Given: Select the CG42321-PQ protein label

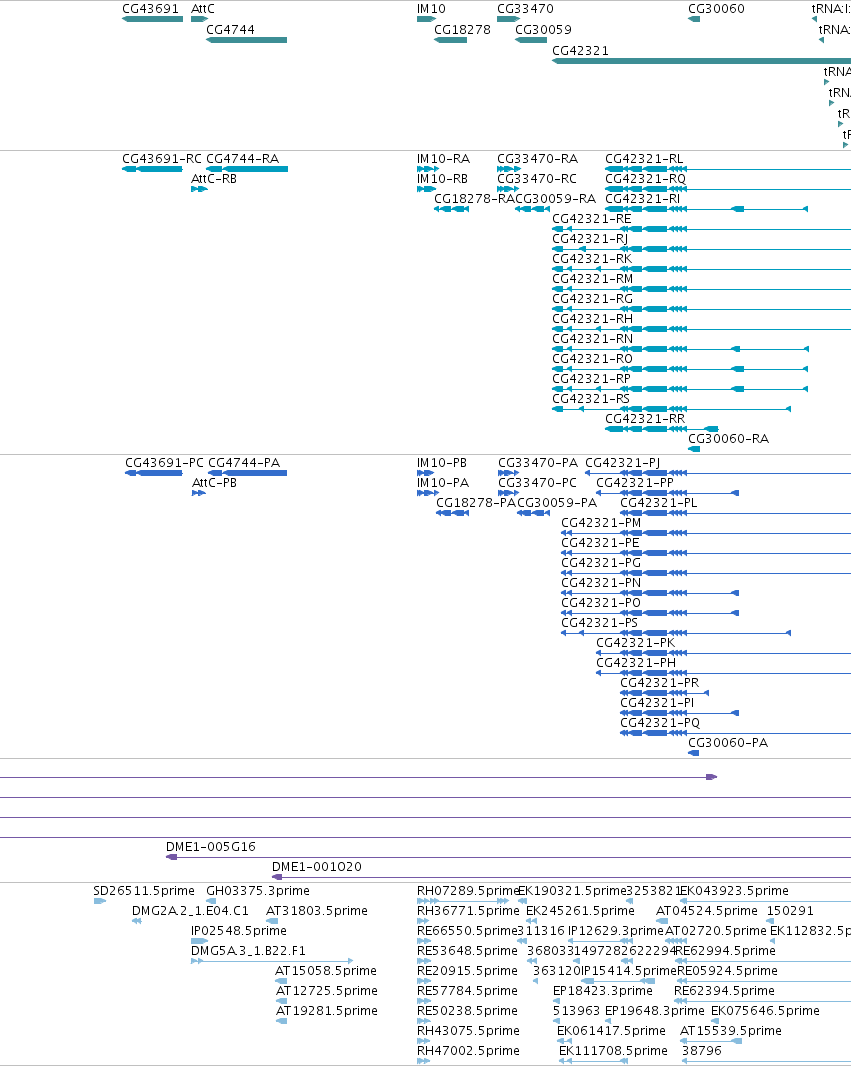Looking at the screenshot, I should tap(660, 723).
